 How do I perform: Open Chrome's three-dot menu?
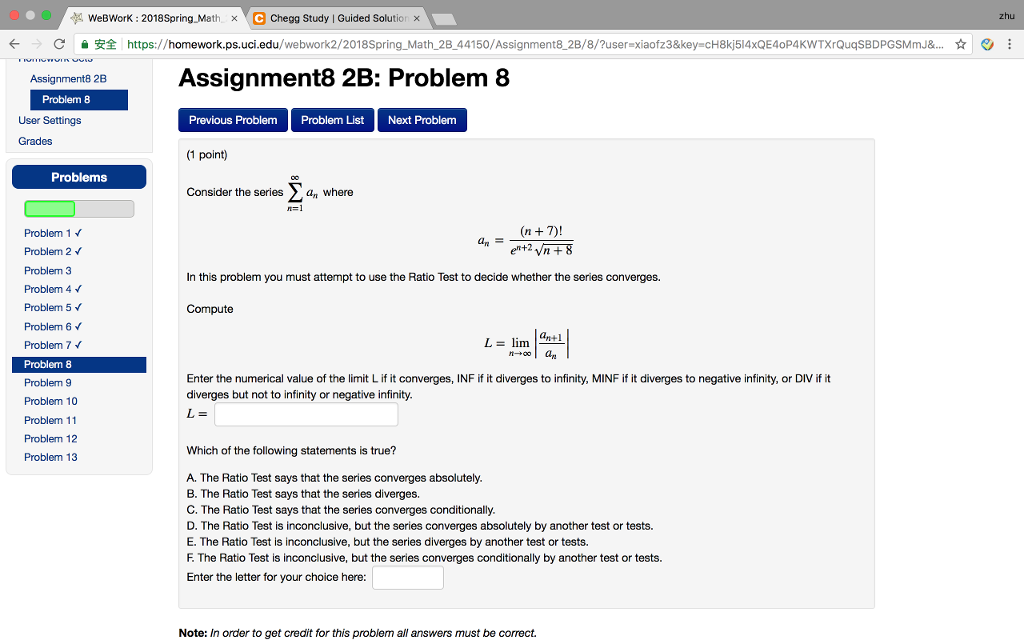[1012, 45]
